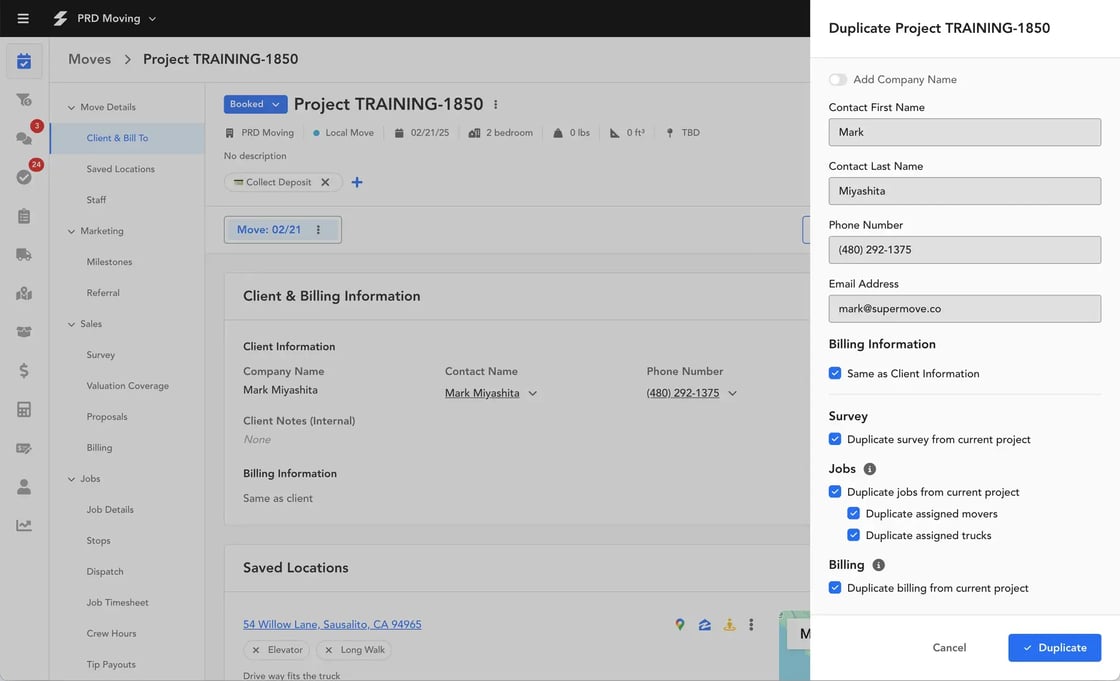Open the calendar Moves sidebar icon

(x=24, y=61)
